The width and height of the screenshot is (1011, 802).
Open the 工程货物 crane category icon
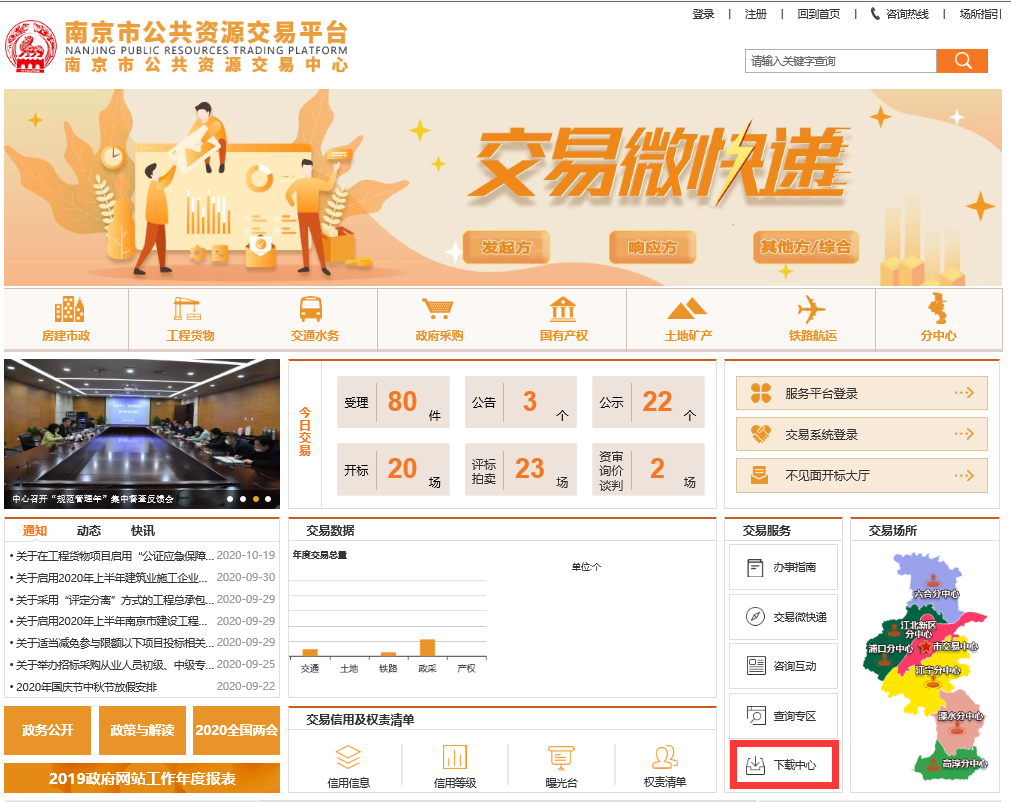[189, 309]
